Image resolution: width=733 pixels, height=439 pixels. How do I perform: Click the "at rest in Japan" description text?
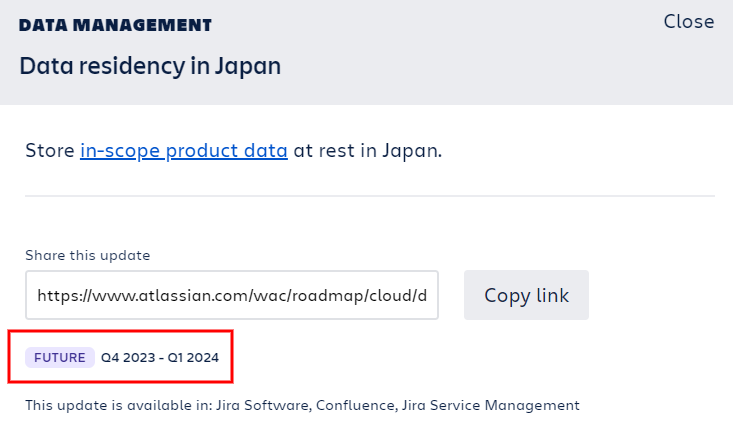[x=367, y=151]
